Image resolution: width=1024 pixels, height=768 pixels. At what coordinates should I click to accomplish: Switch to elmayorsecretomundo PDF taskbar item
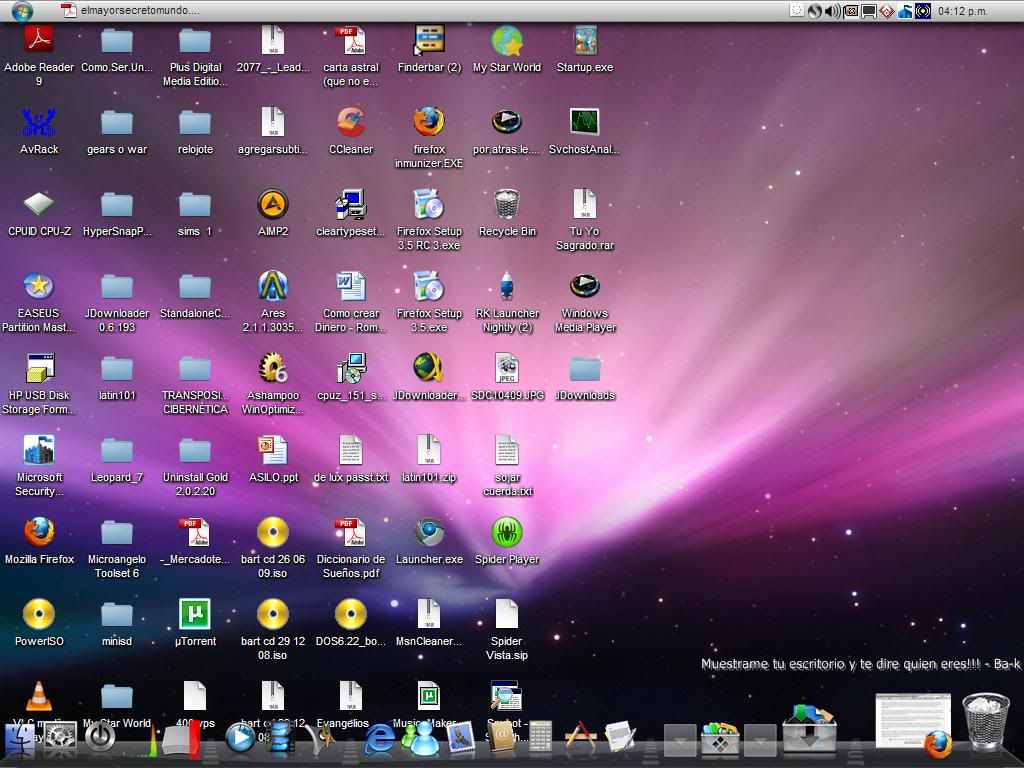pyautogui.click(x=131, y=10)
